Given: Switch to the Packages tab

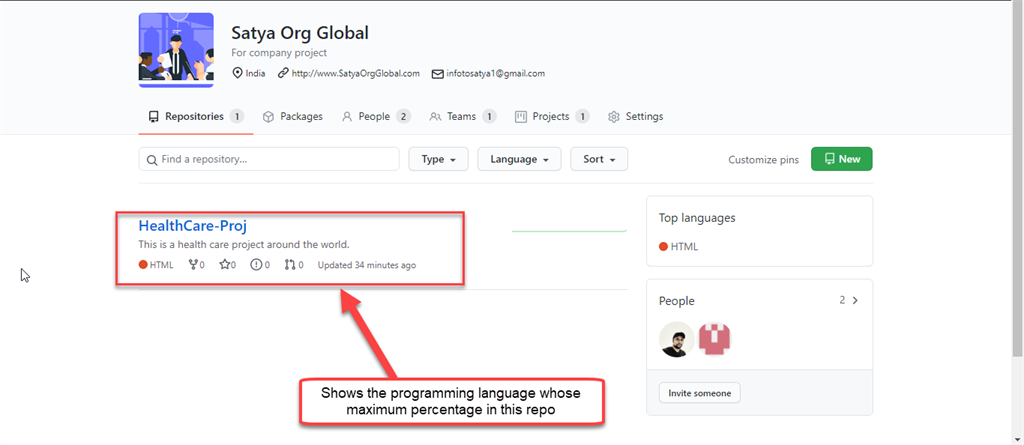Looking at the screenshot, I should pos(293,116).
